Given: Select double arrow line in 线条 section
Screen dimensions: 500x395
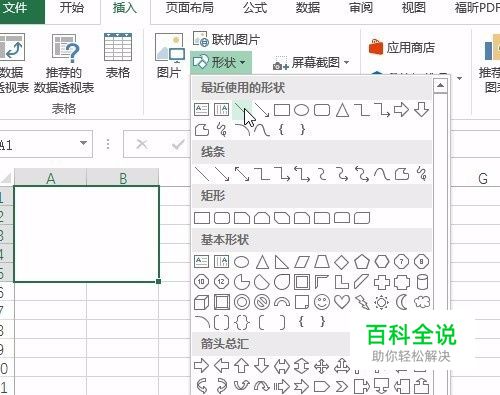Looking at the screenshot, I should [x=242, y=174].
